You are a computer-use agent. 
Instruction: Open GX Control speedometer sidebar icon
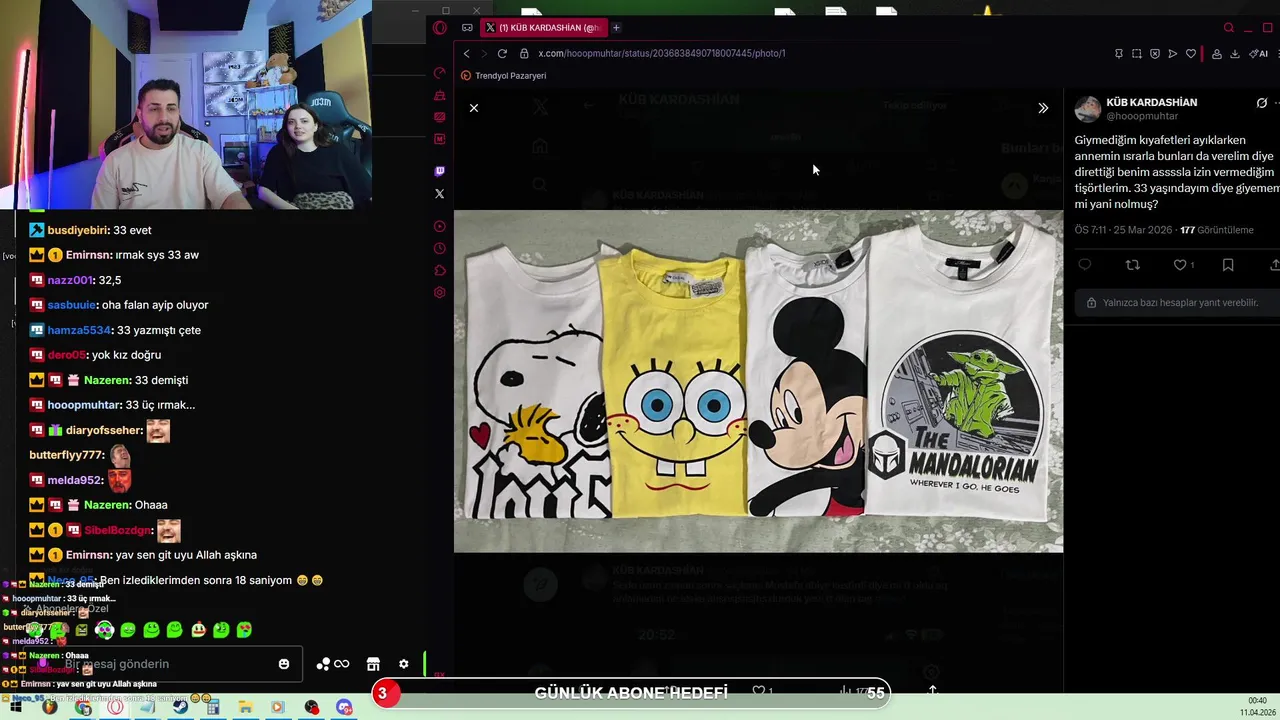(440, 73)
